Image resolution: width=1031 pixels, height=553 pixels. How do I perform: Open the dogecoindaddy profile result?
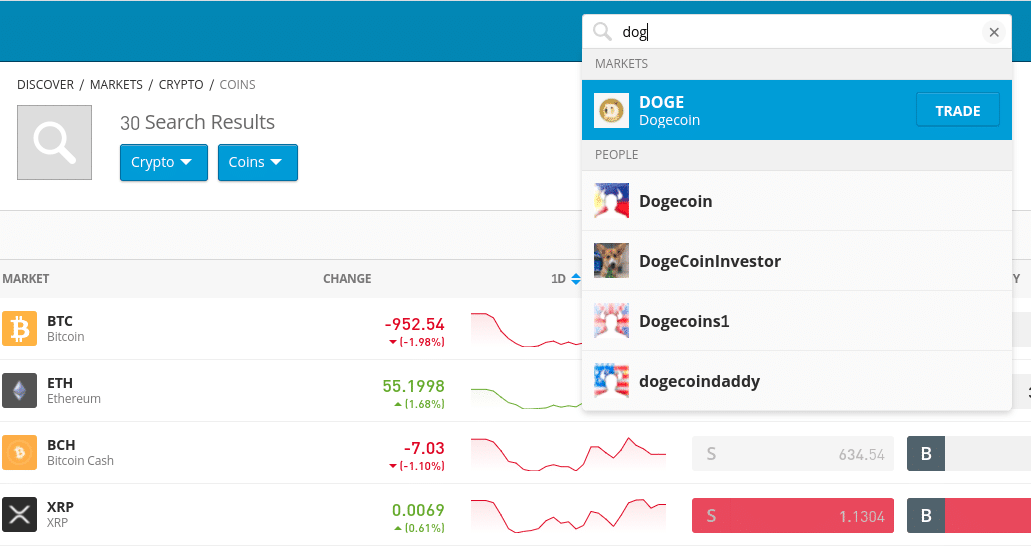[x=796, y=381]
